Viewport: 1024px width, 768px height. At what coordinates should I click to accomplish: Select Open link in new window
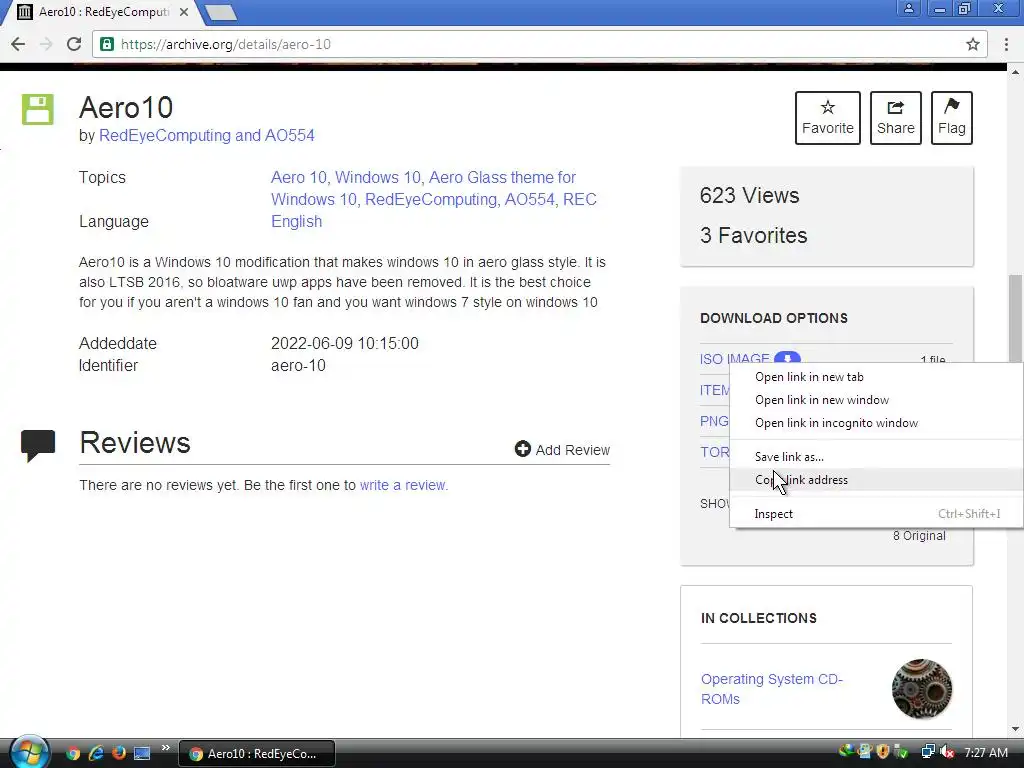pos(876,400)
